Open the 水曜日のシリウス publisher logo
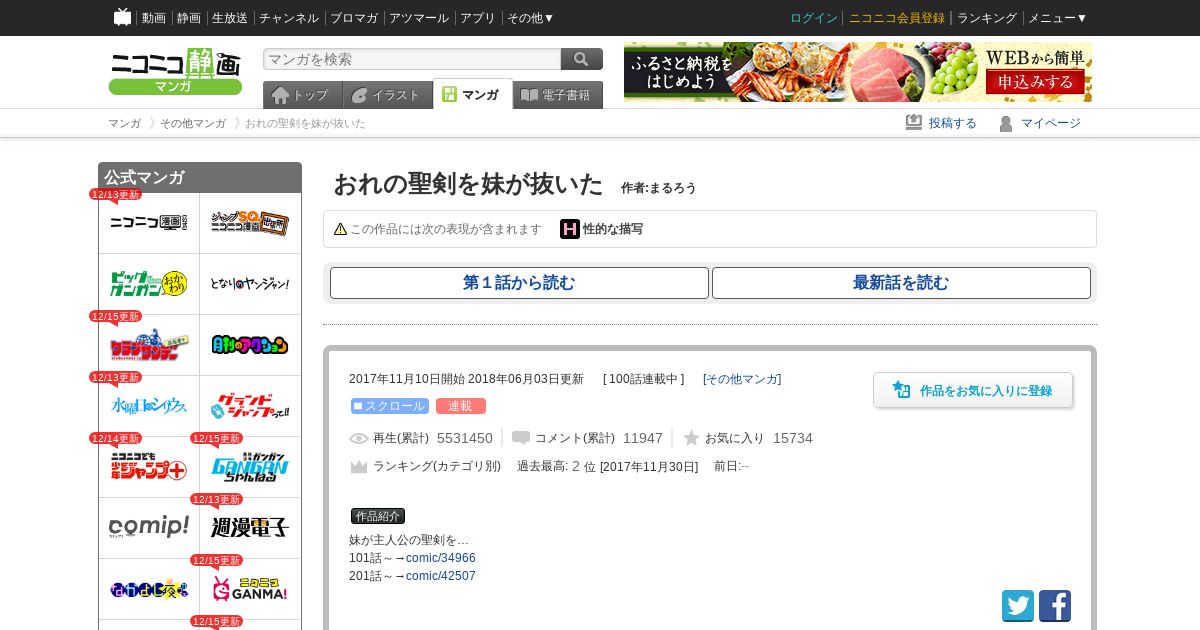Image resolution: width=1200 pixels, height=630 pixels. [149, 406]
